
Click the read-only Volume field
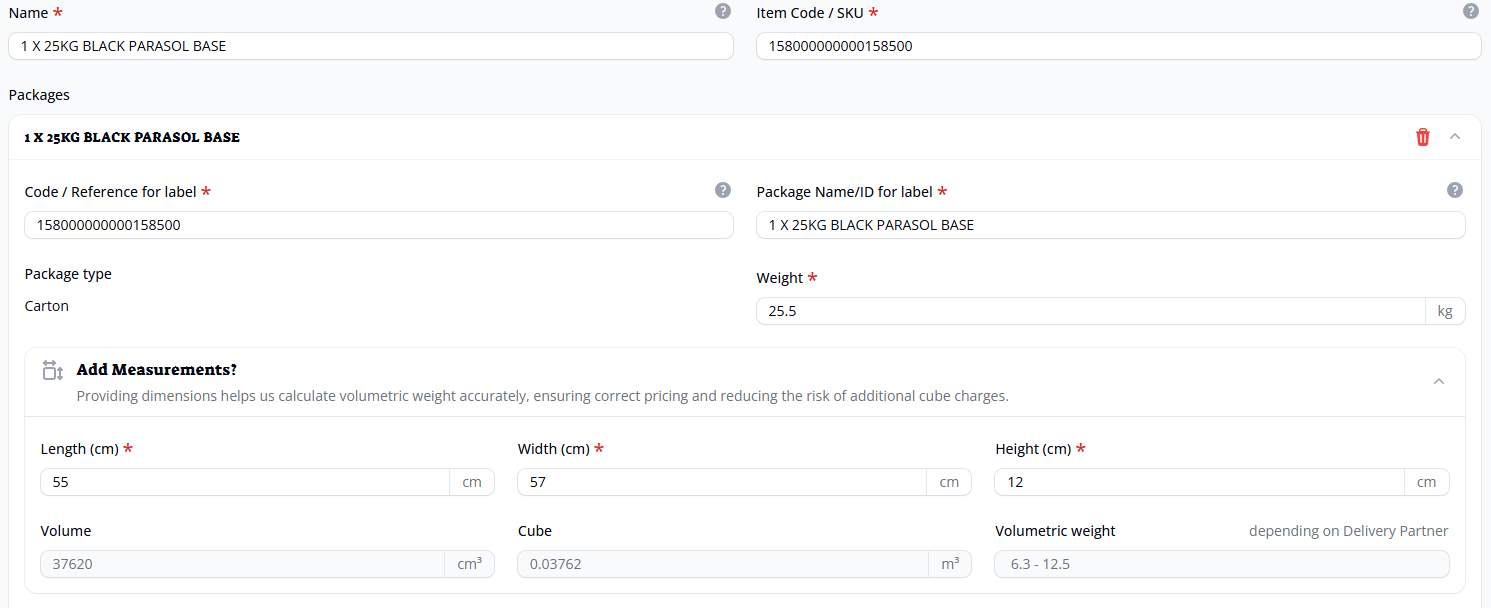(x=242, y=564)
